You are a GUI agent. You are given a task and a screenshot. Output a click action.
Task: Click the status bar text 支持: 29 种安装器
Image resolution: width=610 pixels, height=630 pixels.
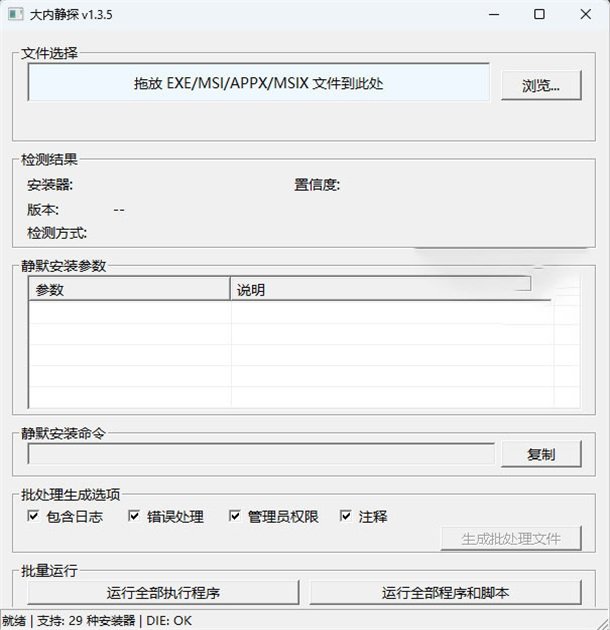tap(86, 620)
